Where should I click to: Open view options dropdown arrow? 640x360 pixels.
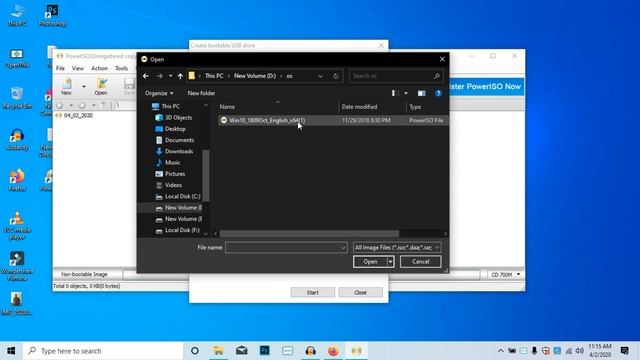[x=406, y=93]
